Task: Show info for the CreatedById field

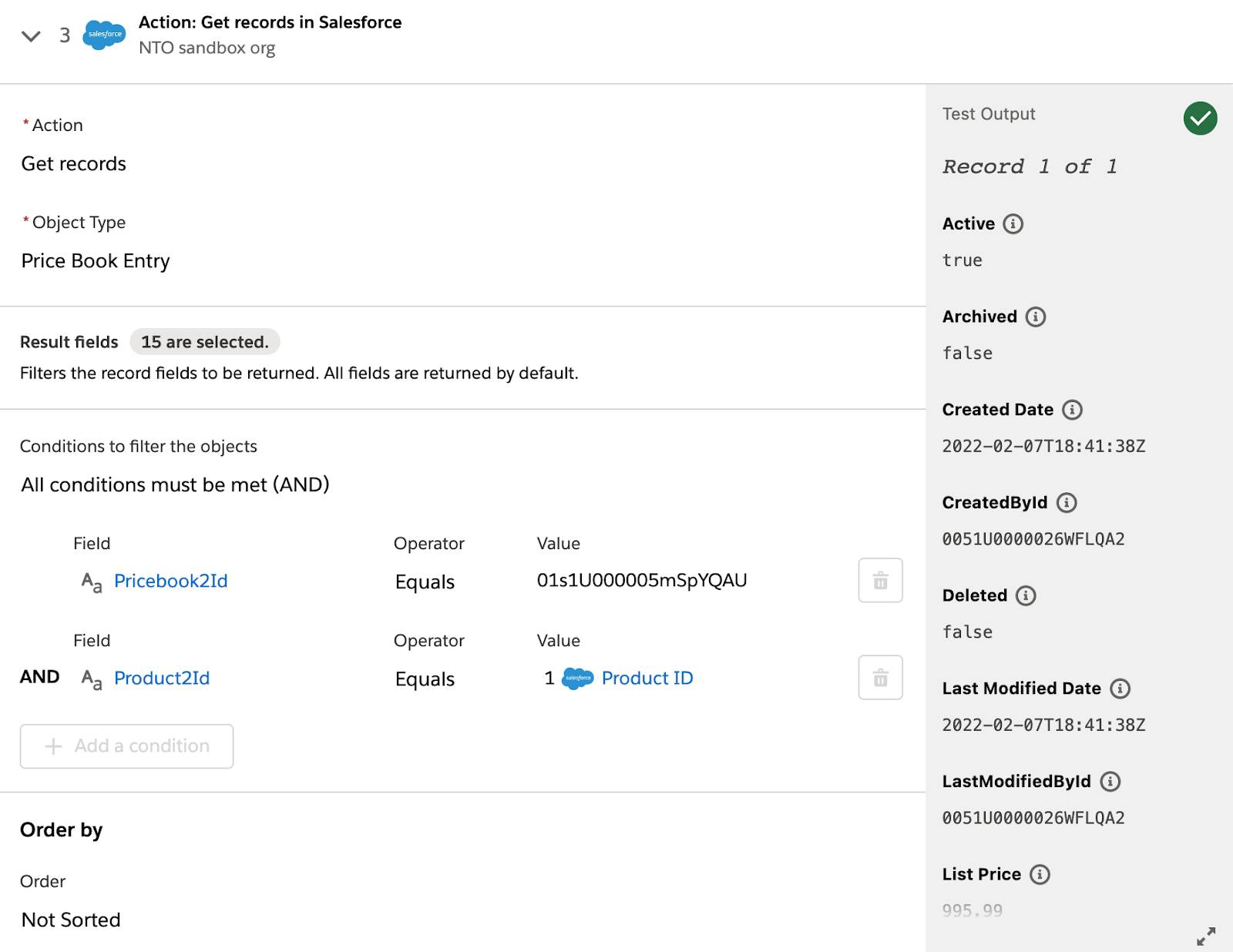Action: coord(1067,503)
